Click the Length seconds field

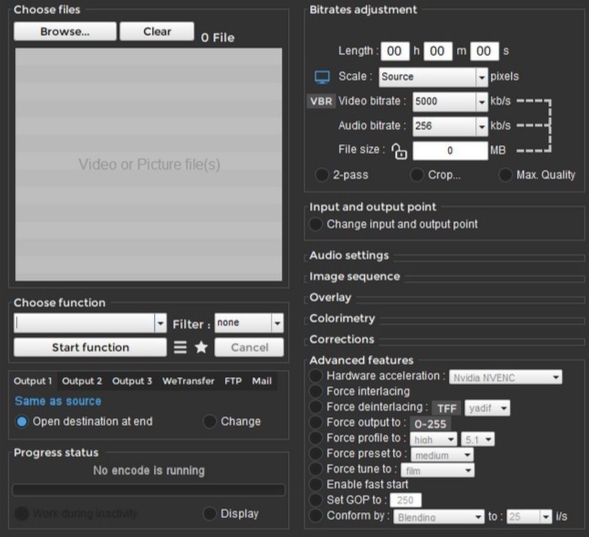click(x=485, y=51)
